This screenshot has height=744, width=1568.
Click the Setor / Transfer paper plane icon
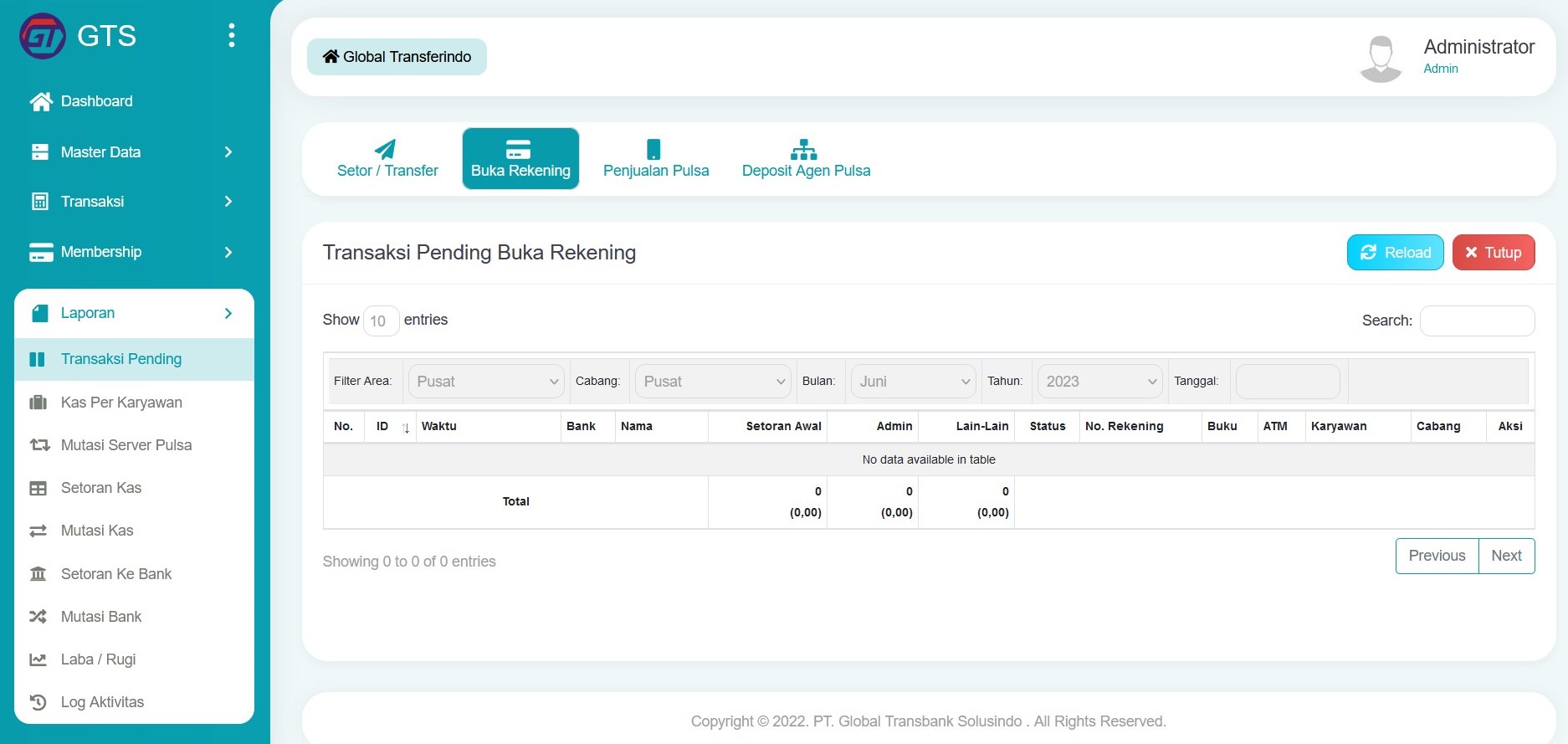(x=385, y=149)
